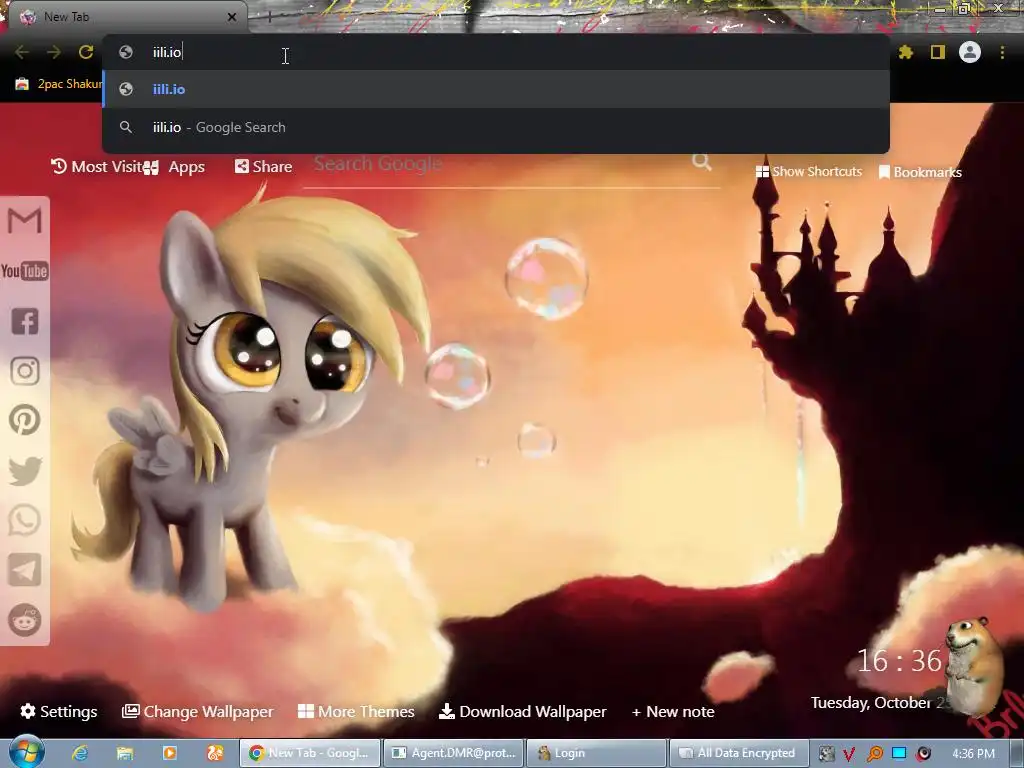Click the Windows Start orb
This screenshot has width=1024, height=768.
click(x=26, y=752)
